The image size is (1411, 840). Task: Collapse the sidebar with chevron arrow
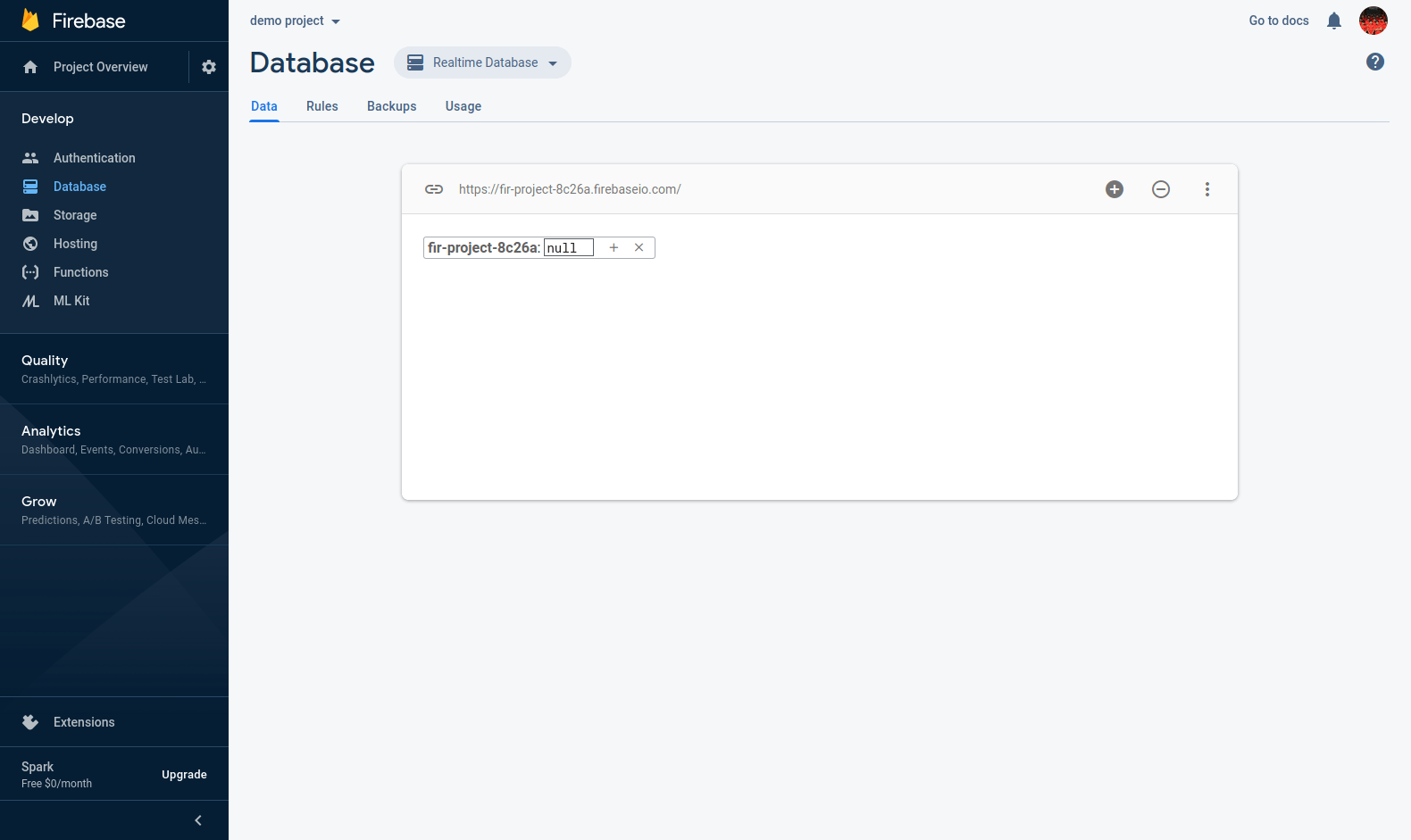point(198,820)
